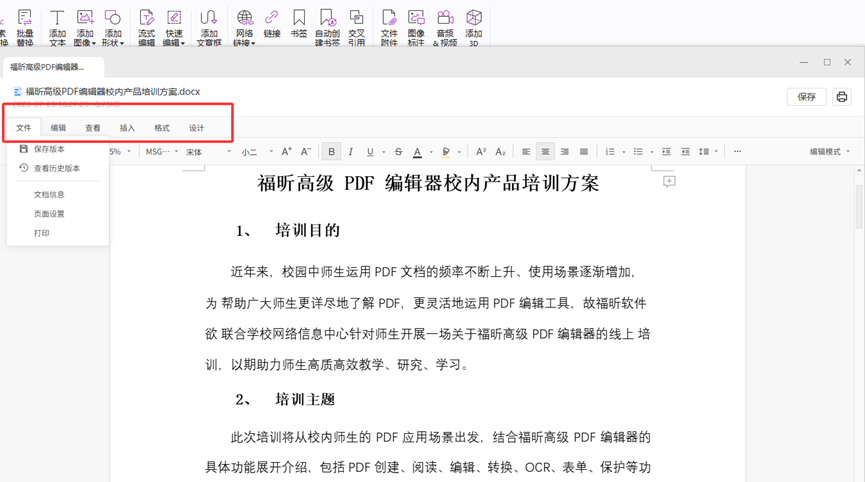Click the increase font size A+ icon
Screen dimensions: 865x482
(x=287, y=152)
